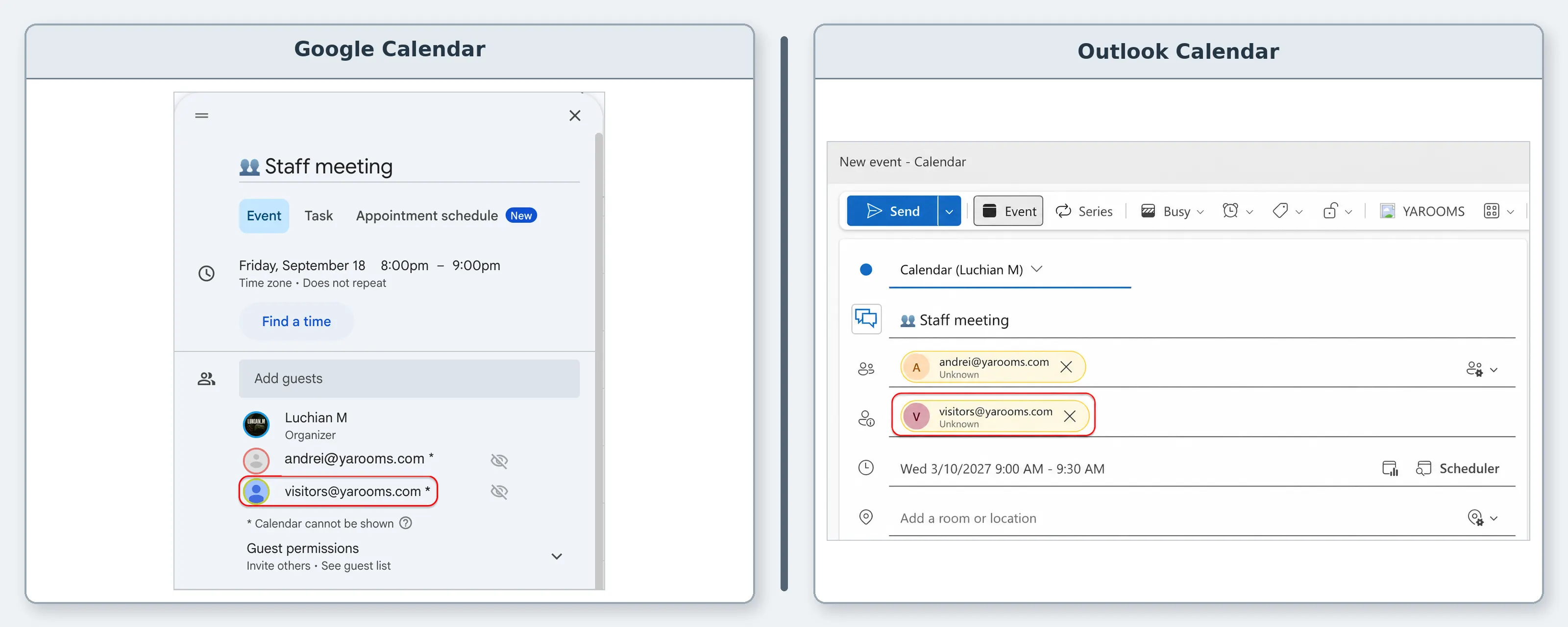Expand the Guest permissions section
1568x627 pixels.
[x=556, y=556]
